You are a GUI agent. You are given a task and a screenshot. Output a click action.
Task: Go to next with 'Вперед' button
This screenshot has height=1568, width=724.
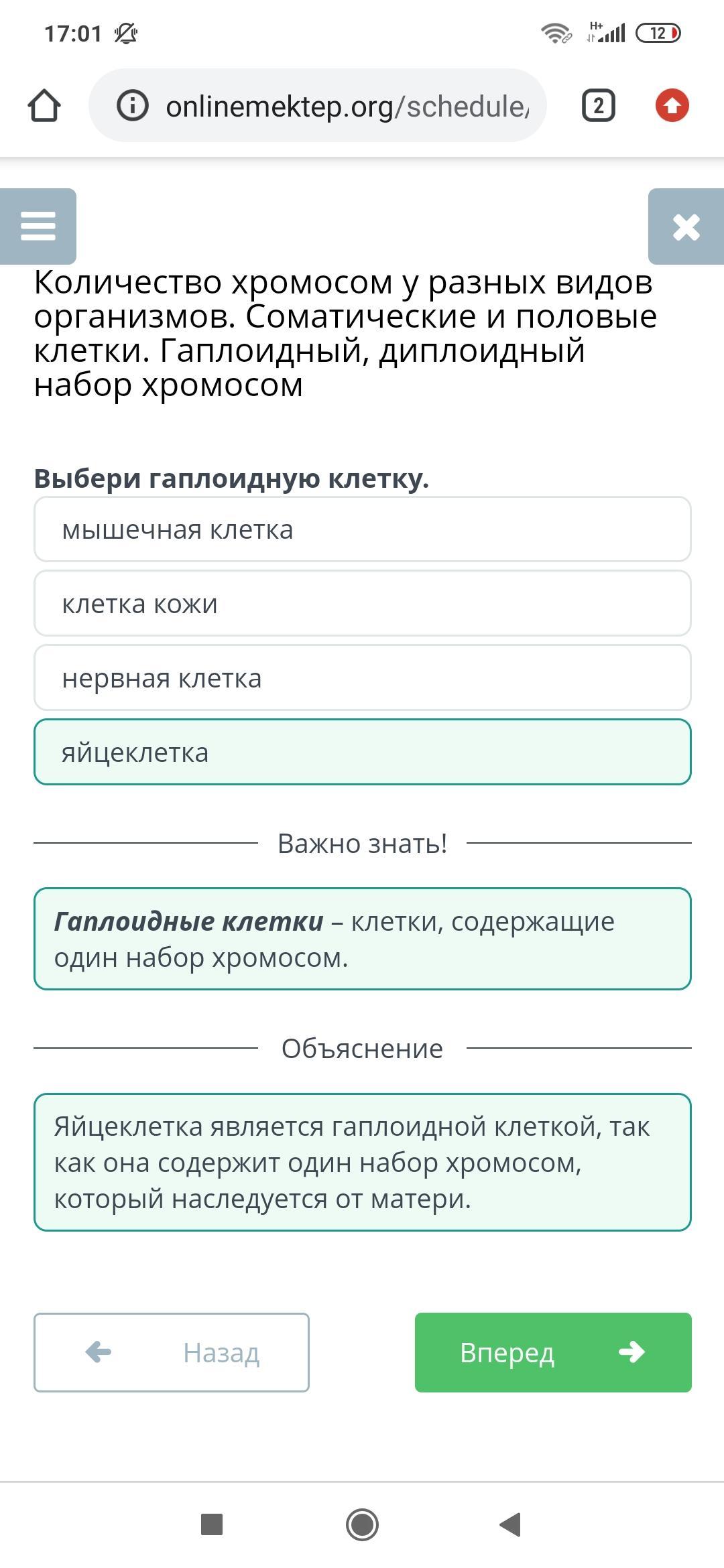(x=553, y=1352)
